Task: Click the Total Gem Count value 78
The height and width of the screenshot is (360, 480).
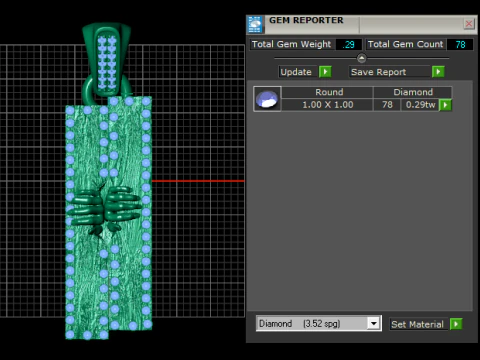Action: [x=460, y=45]
